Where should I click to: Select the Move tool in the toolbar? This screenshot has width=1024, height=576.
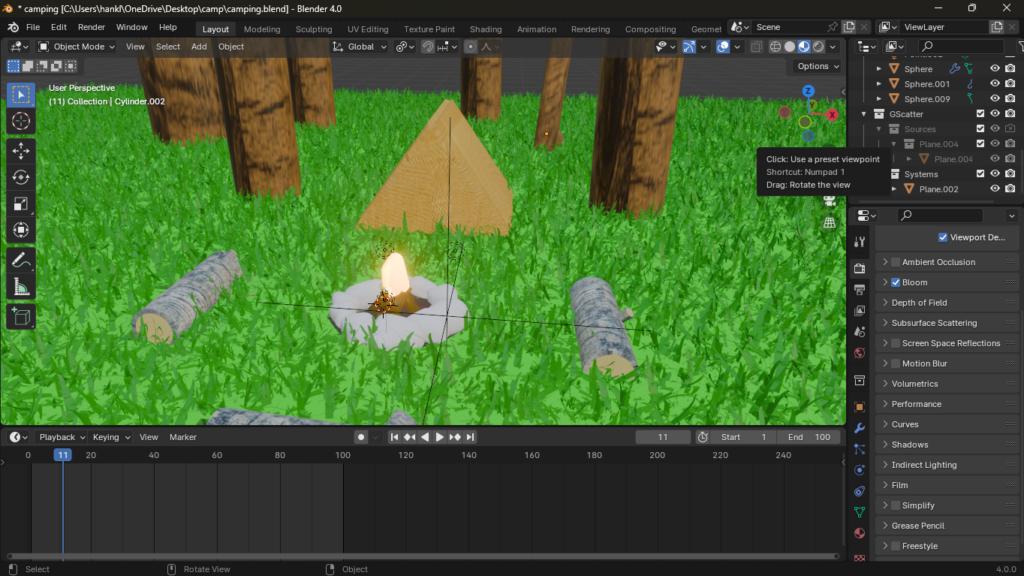[20, 150]
